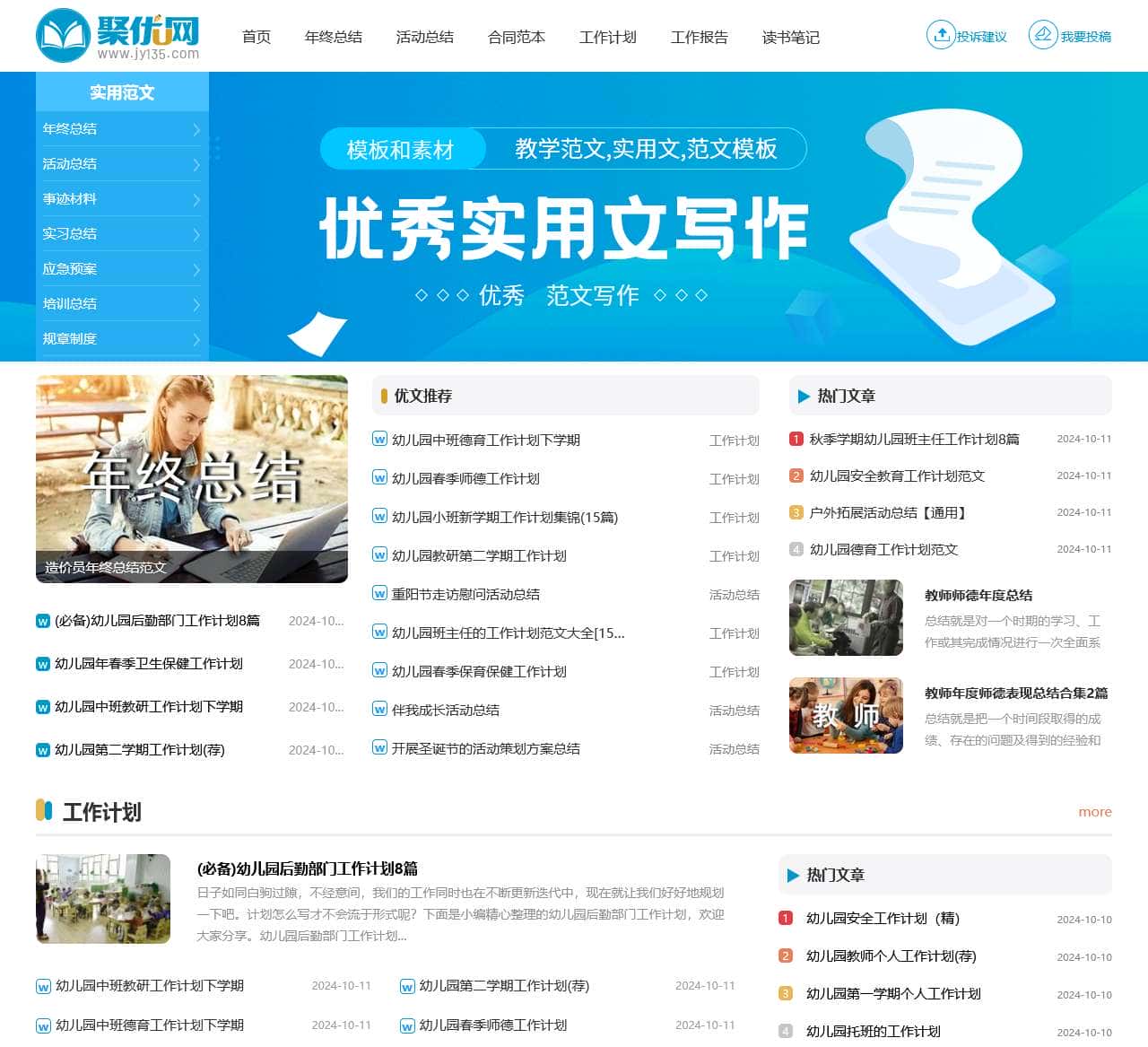Open 读书笔记 in the top navigation
This screenshot has height=1047, width=1148.
(x=791, y=37)
